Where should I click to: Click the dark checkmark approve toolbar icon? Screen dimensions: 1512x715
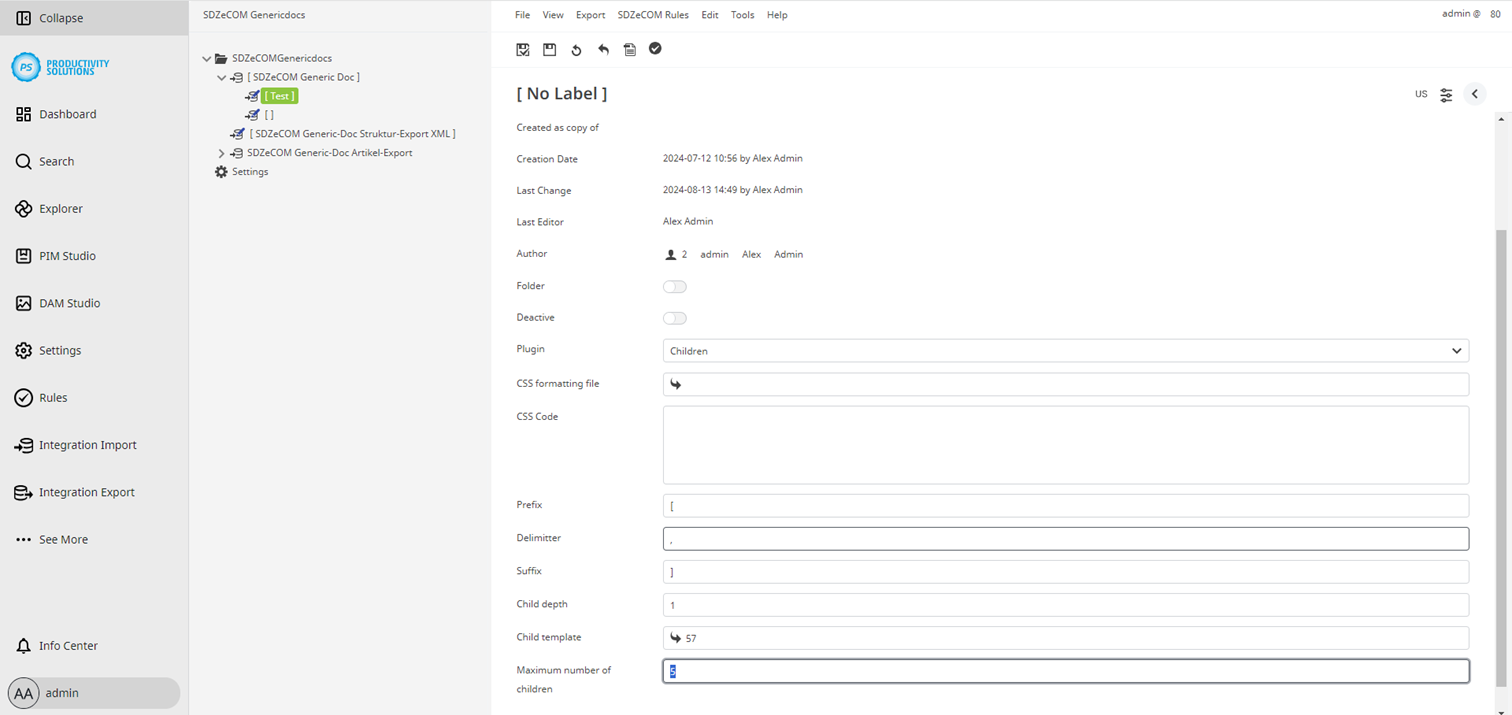click(x=655, y=48)
